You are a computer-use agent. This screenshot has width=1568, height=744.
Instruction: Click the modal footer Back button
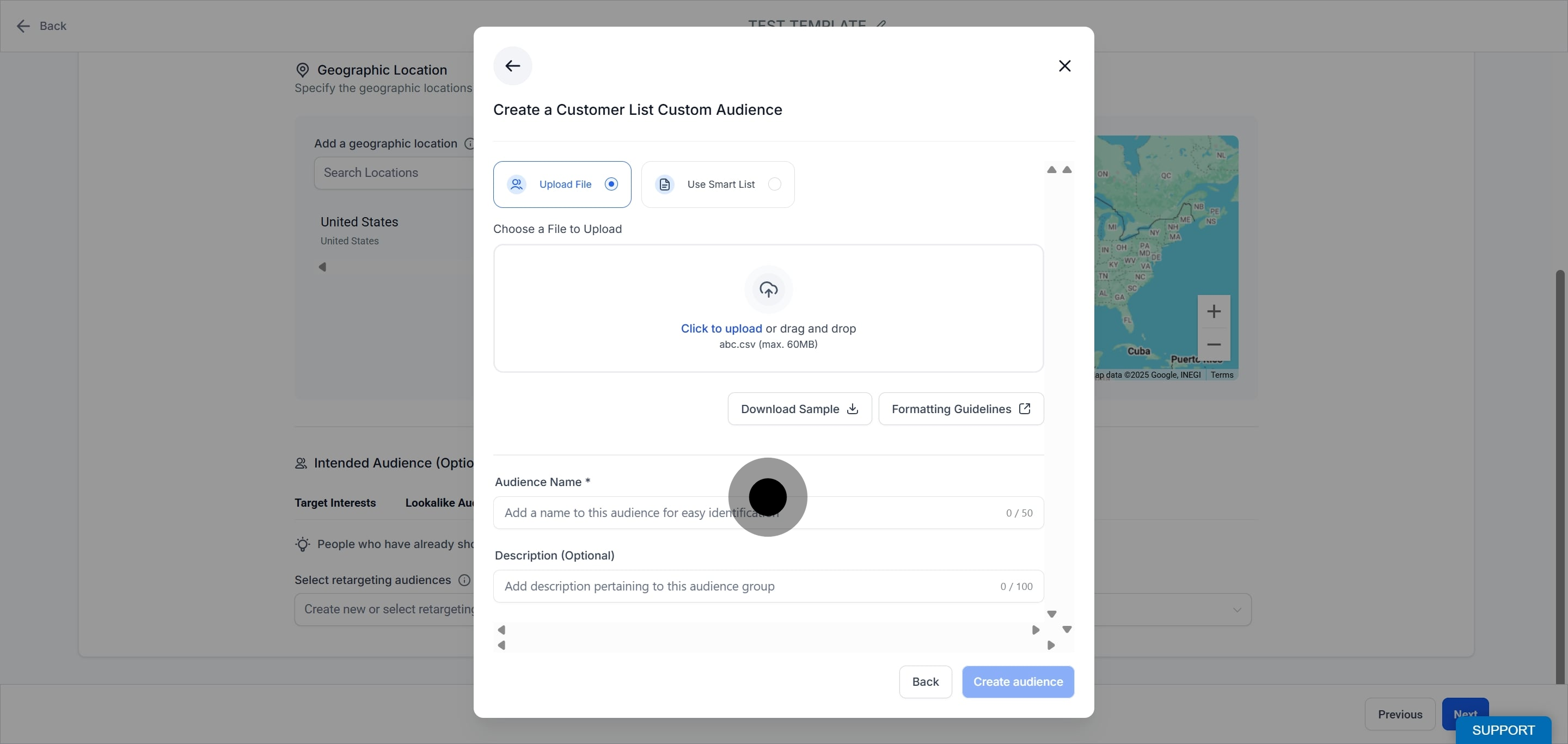click(925, 681)
